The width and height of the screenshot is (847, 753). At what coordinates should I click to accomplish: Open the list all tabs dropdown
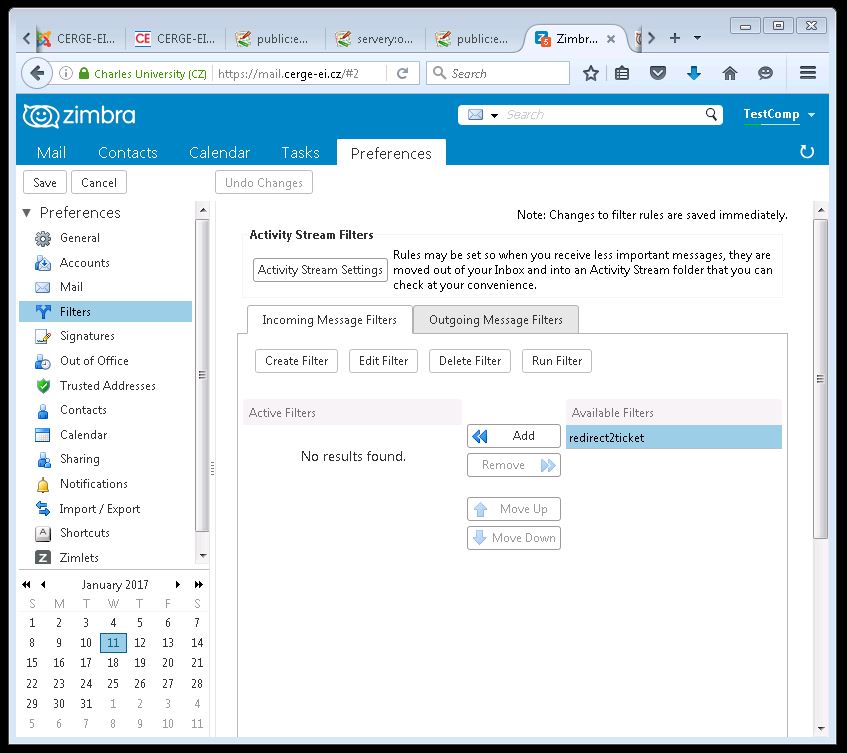(697, 38)
